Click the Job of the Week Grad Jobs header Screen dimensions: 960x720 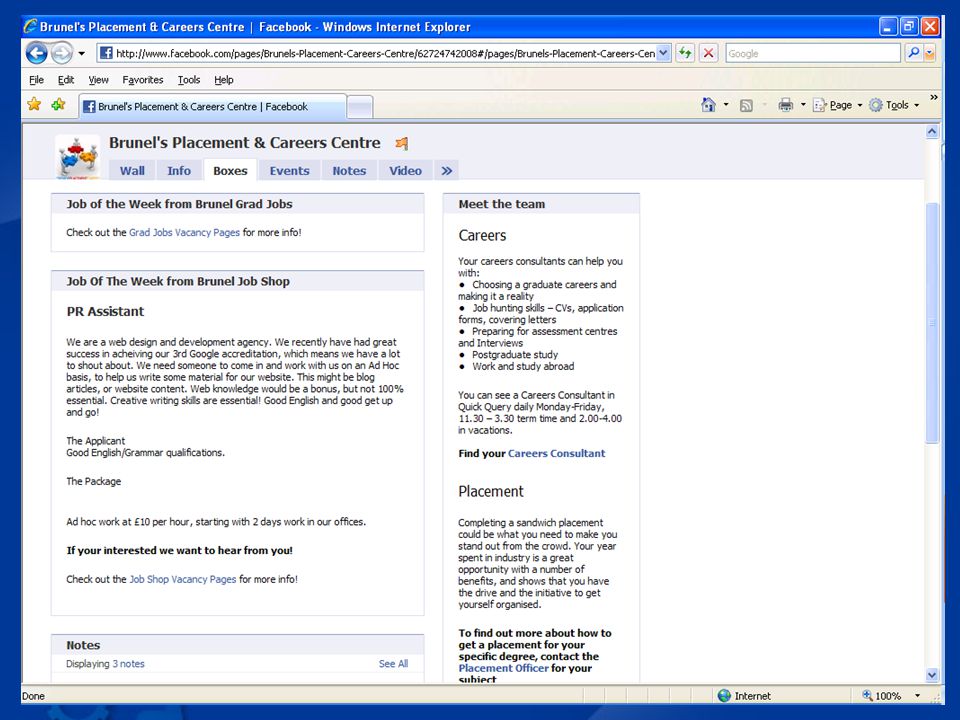coord(238,204)
